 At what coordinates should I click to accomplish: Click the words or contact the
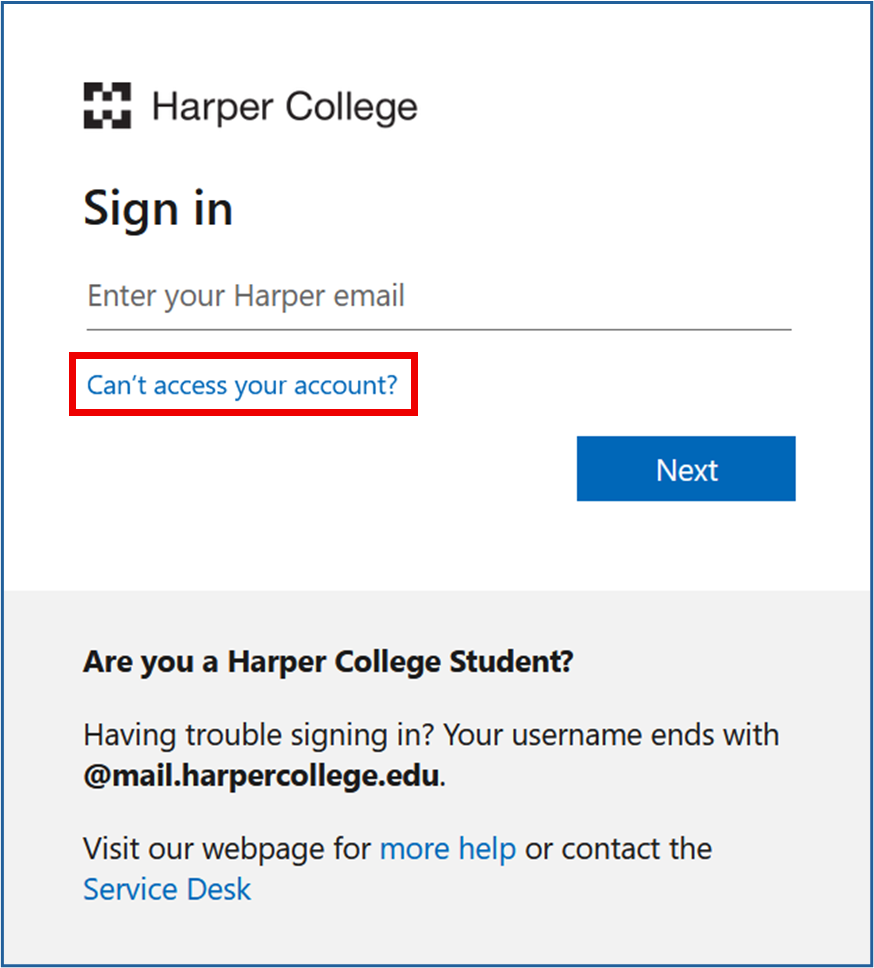[x=619, y=849]
